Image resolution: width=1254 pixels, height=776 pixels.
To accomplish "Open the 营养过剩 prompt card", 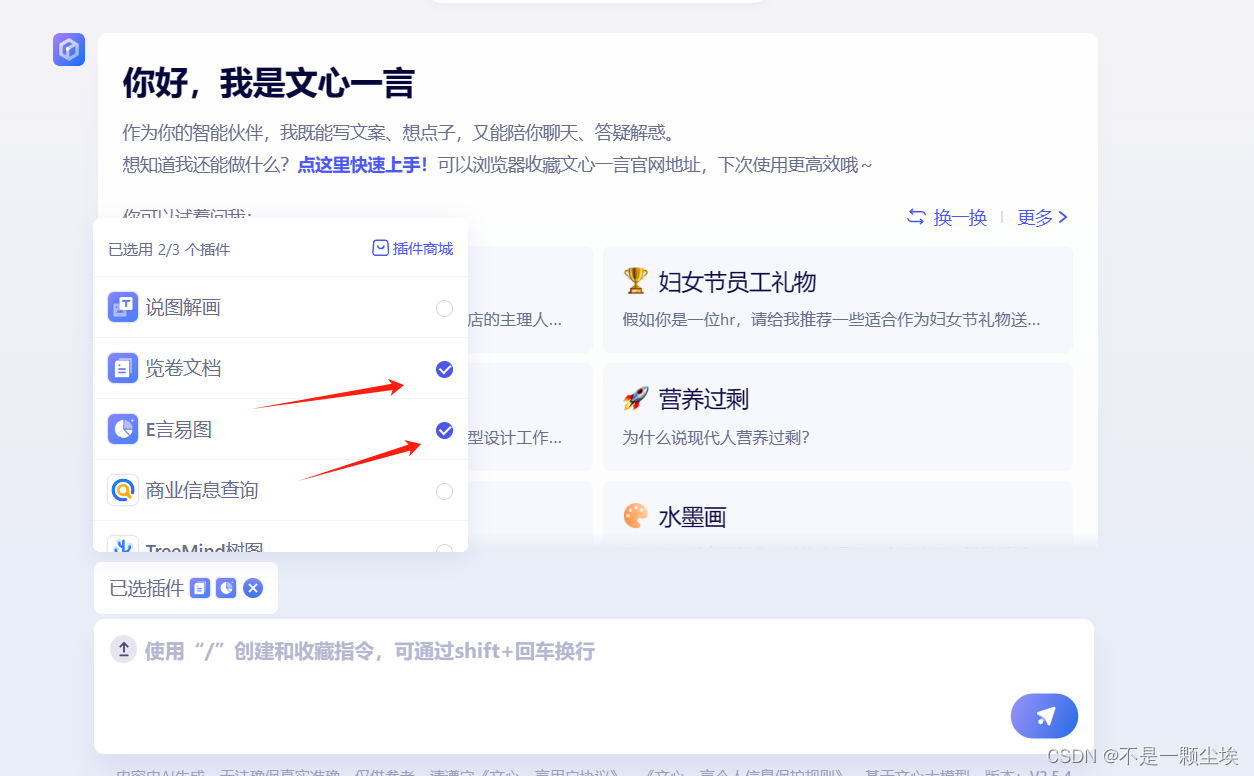I will [838, 416].
